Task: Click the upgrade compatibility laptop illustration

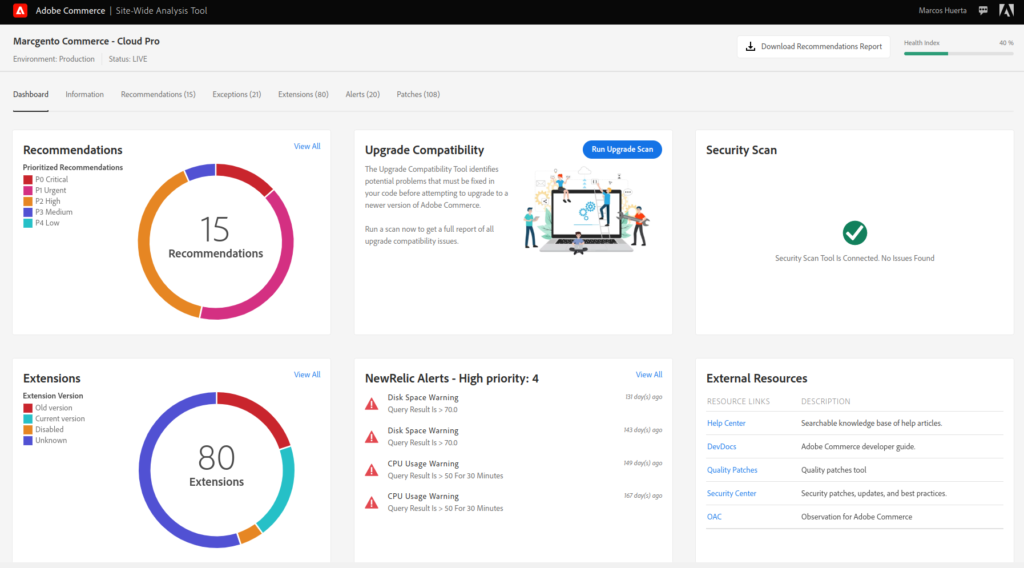Action: click(586, 212)
